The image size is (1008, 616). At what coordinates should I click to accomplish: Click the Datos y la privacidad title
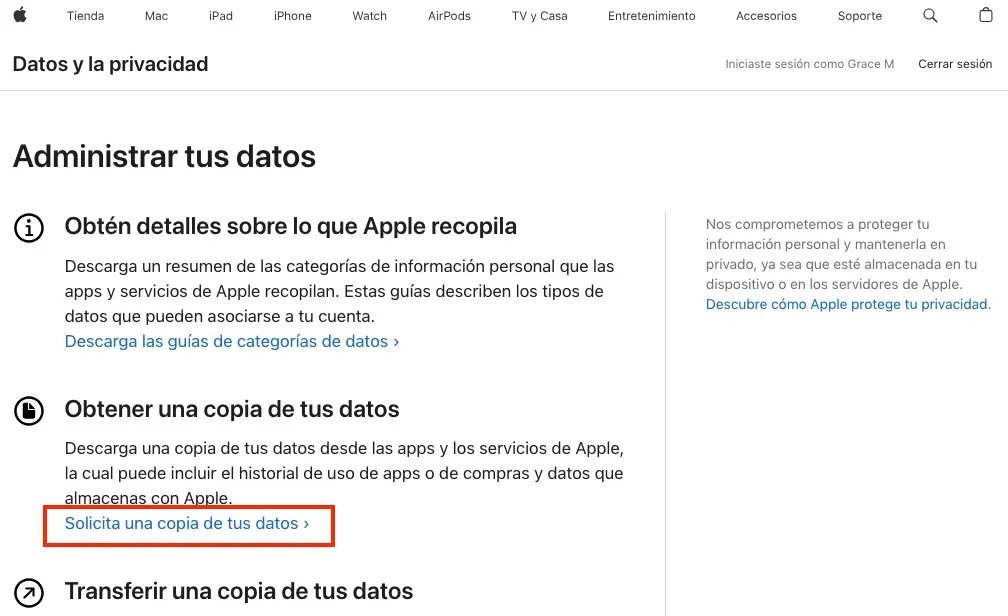[x=111, y=64]
